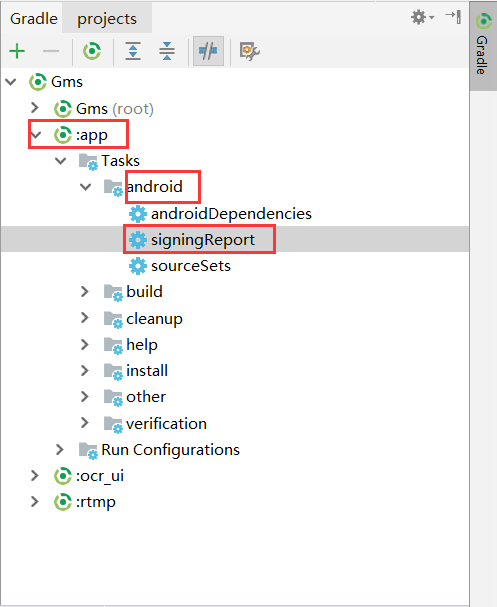
Task: Select the "verification" group label
Action: coord(166,424)
